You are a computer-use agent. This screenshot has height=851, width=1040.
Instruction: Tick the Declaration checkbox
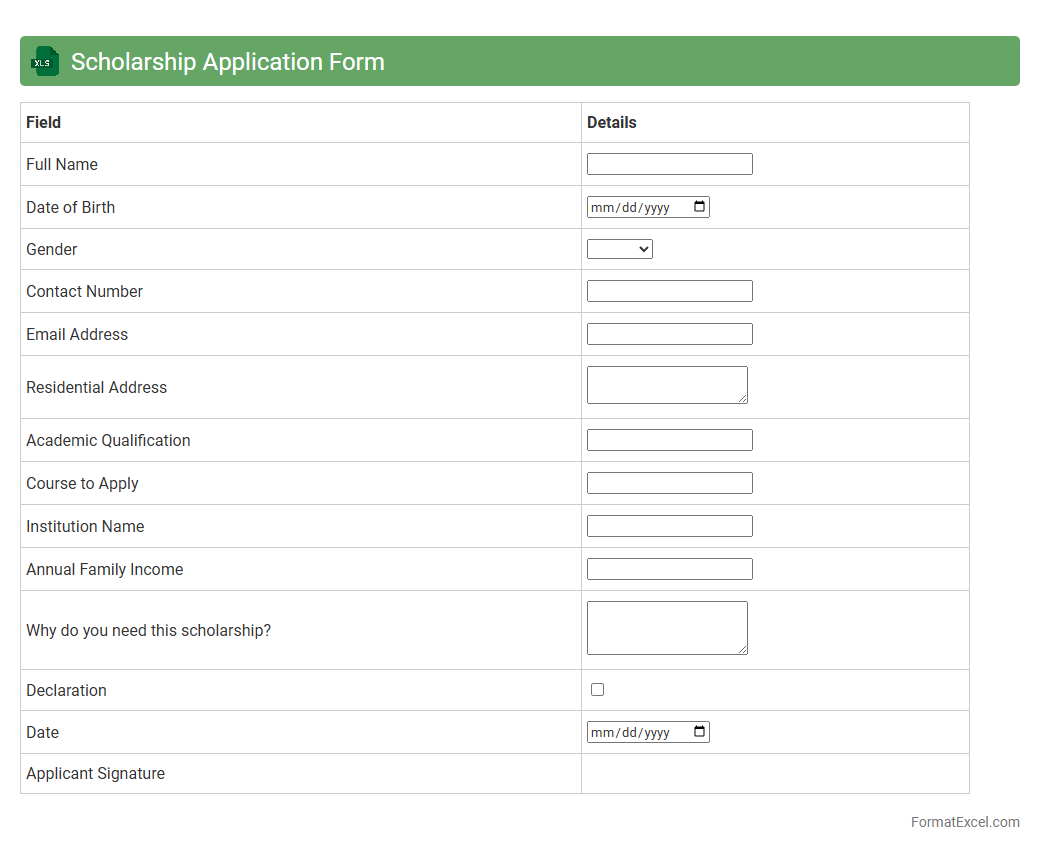(597, 690)
